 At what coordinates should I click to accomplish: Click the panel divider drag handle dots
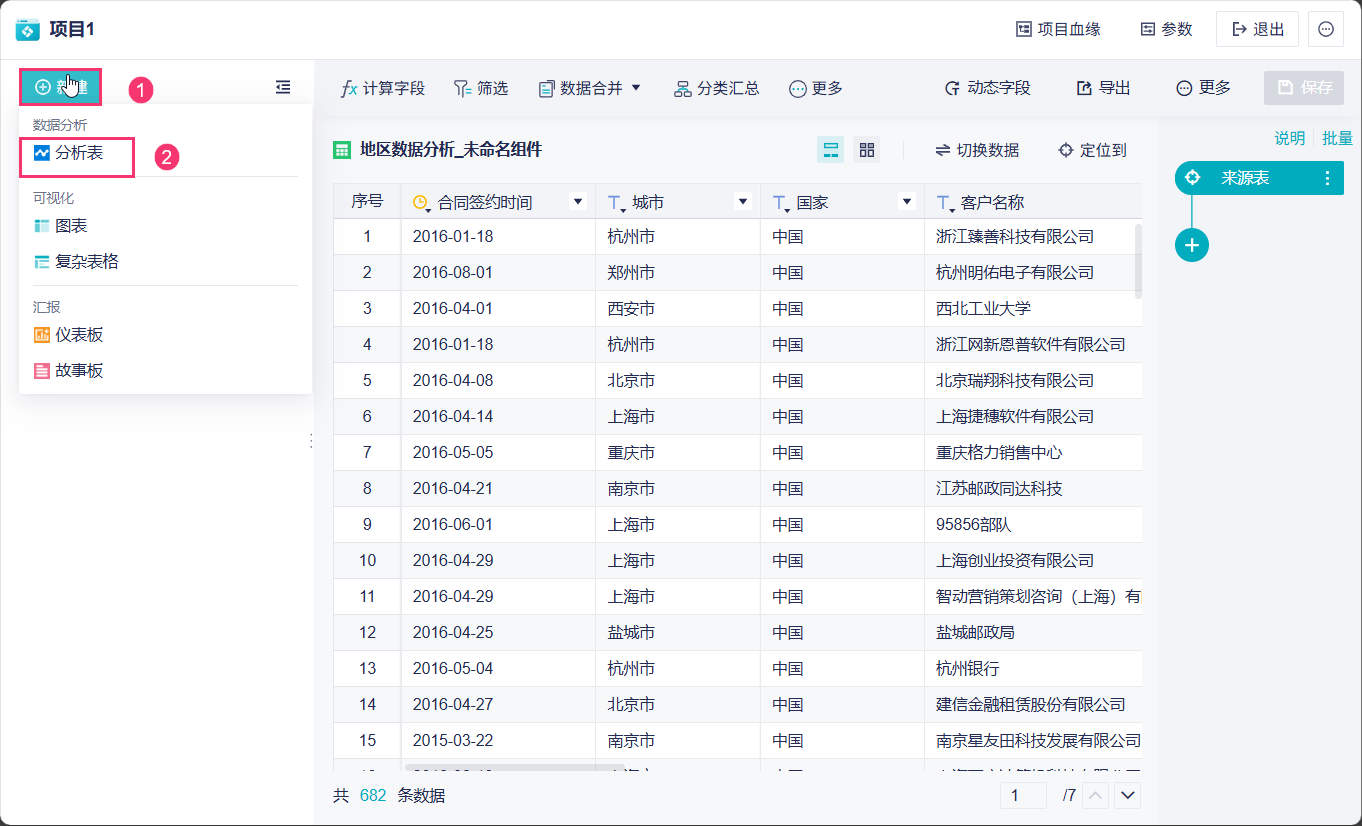[311, 441]
